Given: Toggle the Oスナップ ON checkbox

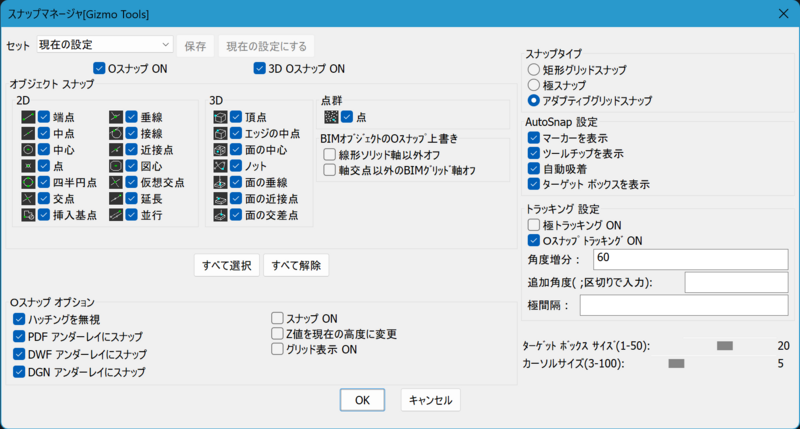Looking at the screenshot, I should click(99, 69).
